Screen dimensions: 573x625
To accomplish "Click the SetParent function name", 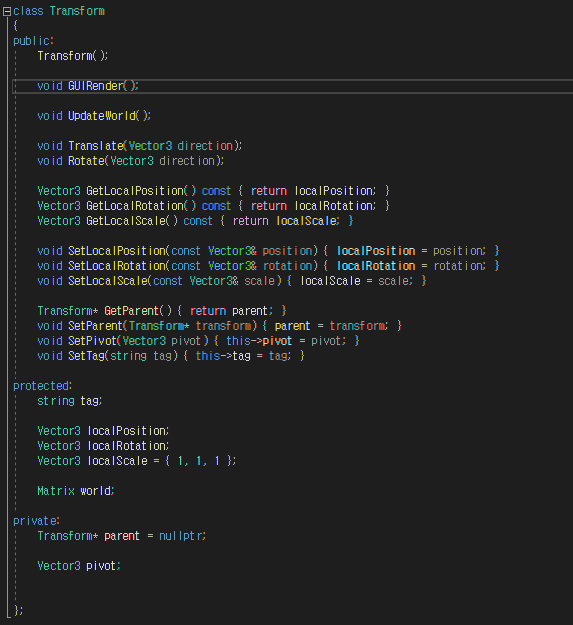I will tap(96, 326).
